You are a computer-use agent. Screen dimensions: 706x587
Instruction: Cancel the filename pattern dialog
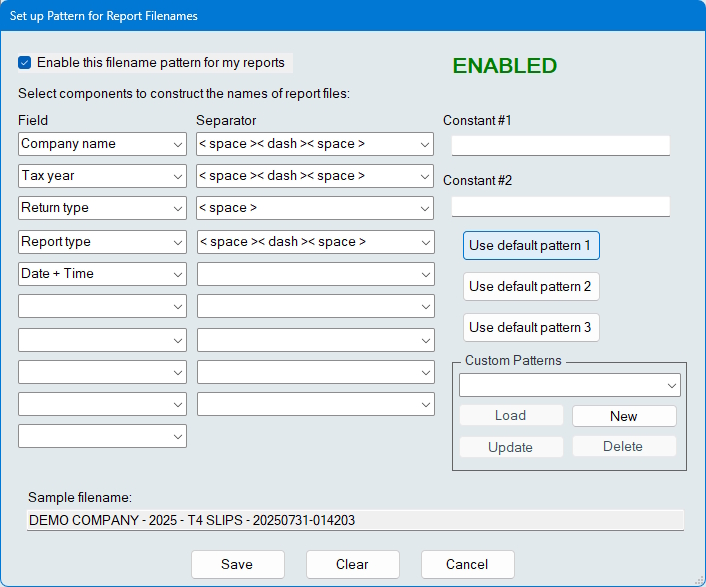(467, 564)
